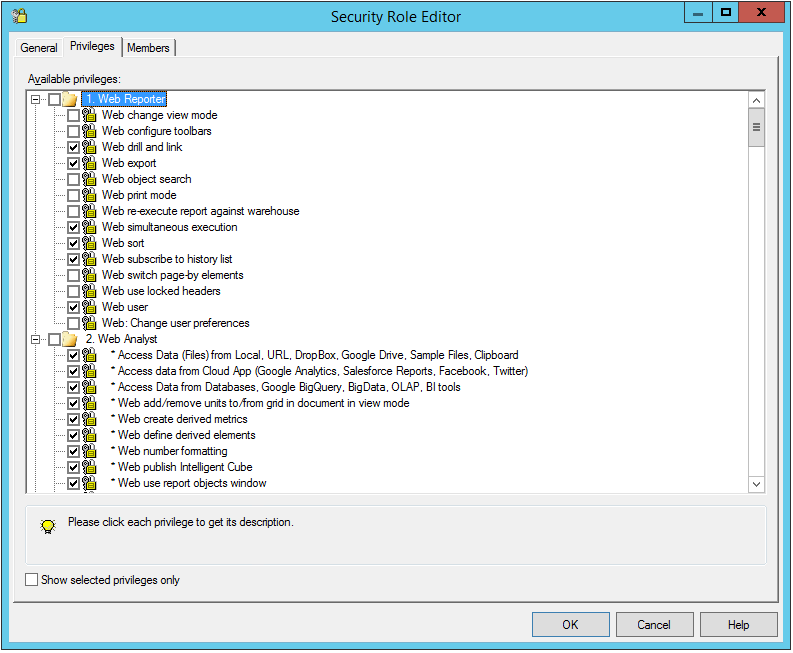Uncheck the Web drill and link privilege
793x653 pixels.
coord(73,147)
